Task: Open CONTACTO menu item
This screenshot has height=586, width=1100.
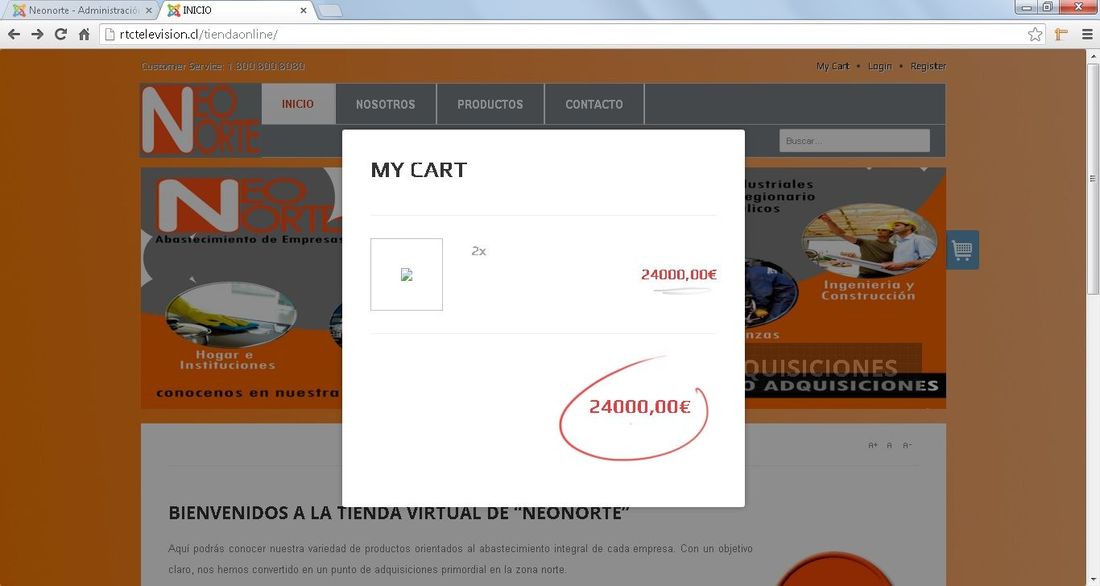Action: (594, 104)
